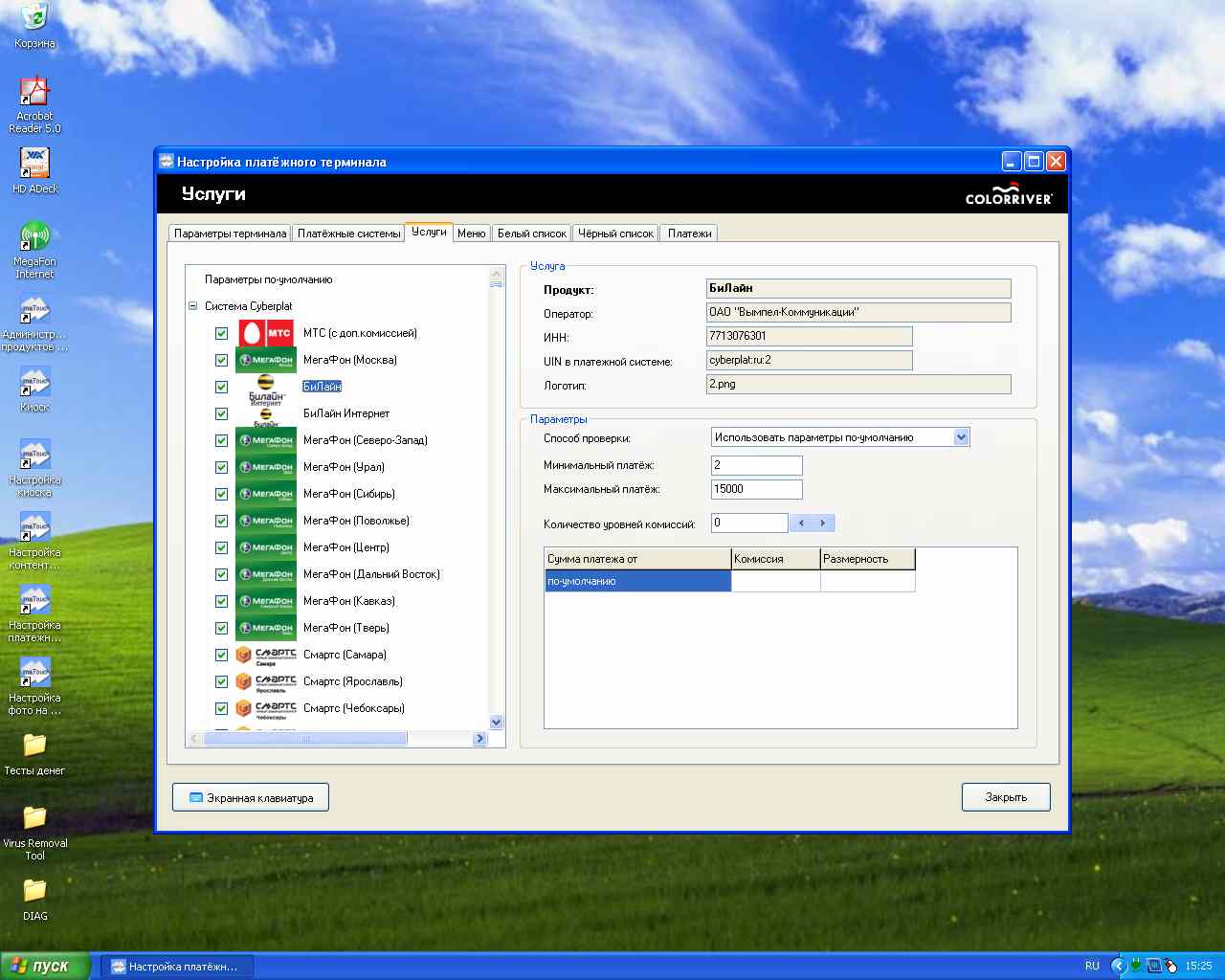Click the Экранная клавиатура button
Viewport: 1225px width, 980px height.
pos(251,797)
